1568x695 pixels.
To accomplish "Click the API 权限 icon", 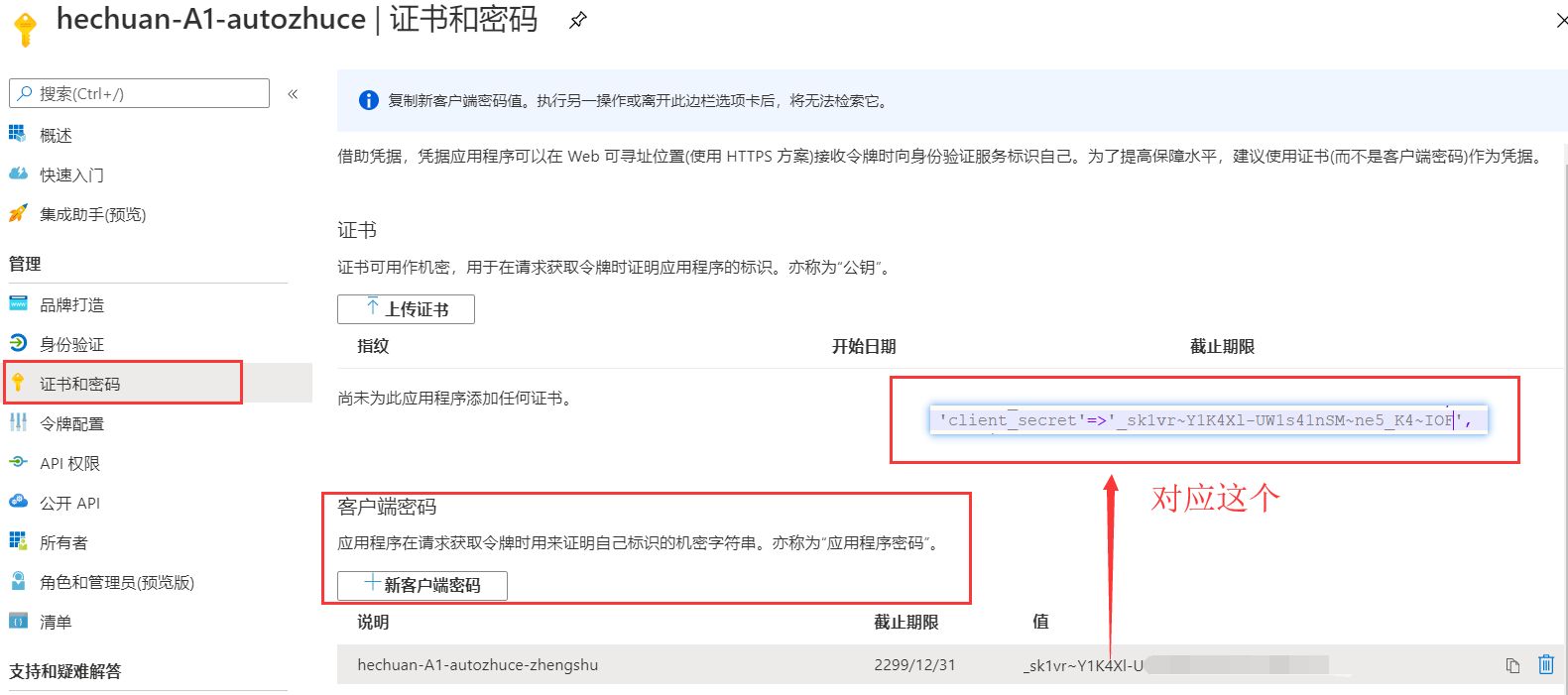I will (x=18, y=462).
